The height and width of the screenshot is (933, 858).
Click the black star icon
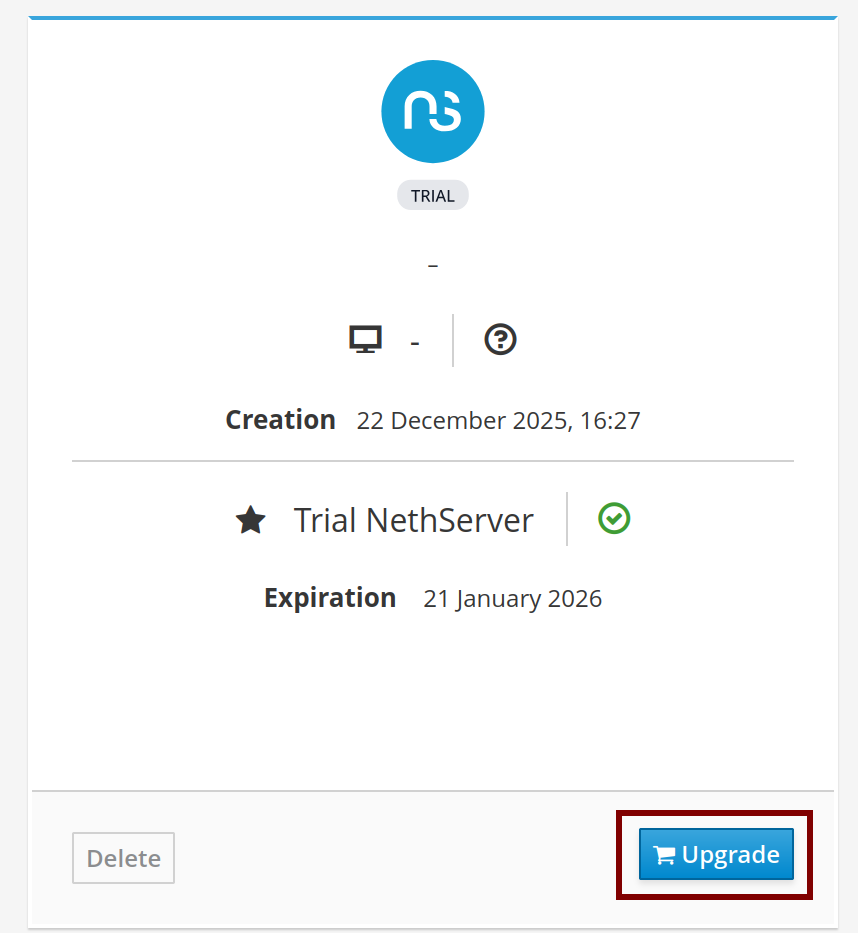pyautogui.click(x=250, y=520)
